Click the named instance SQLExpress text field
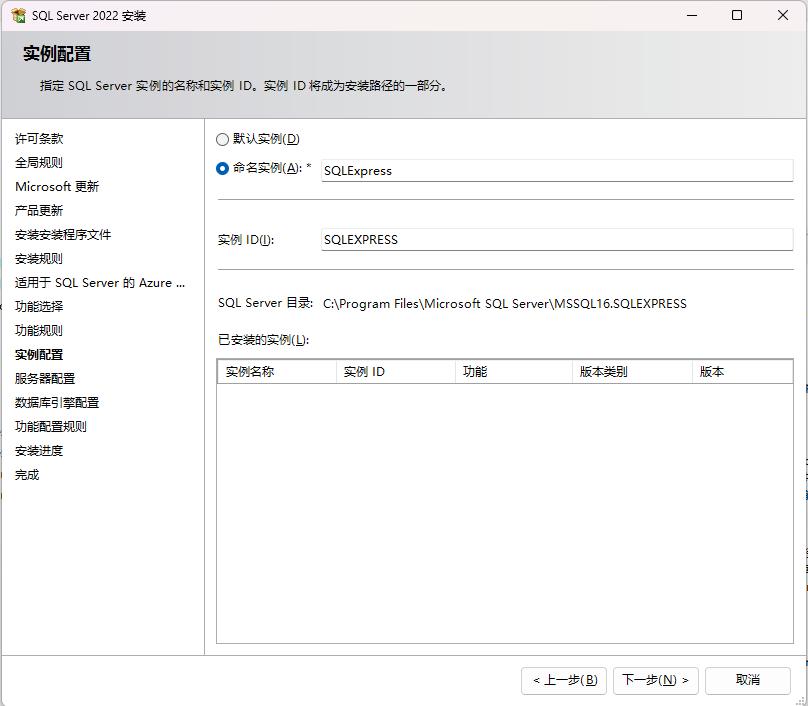Image resolution: width=808 pixels, height=706 pixels. (x=556, y=171)
